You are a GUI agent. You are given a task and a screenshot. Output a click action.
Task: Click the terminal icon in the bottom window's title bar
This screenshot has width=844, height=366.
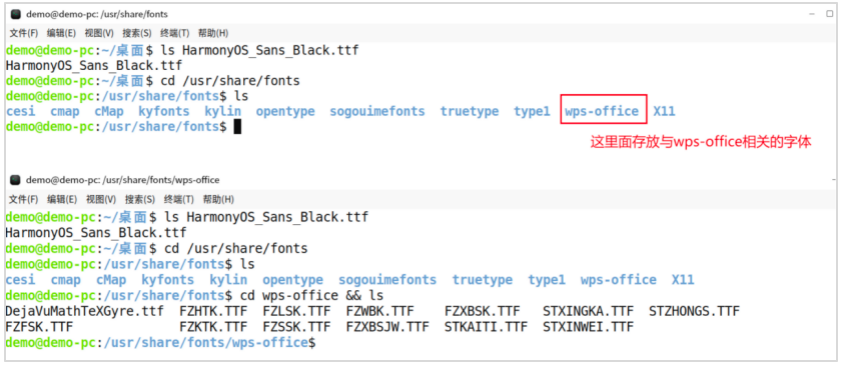16,180
